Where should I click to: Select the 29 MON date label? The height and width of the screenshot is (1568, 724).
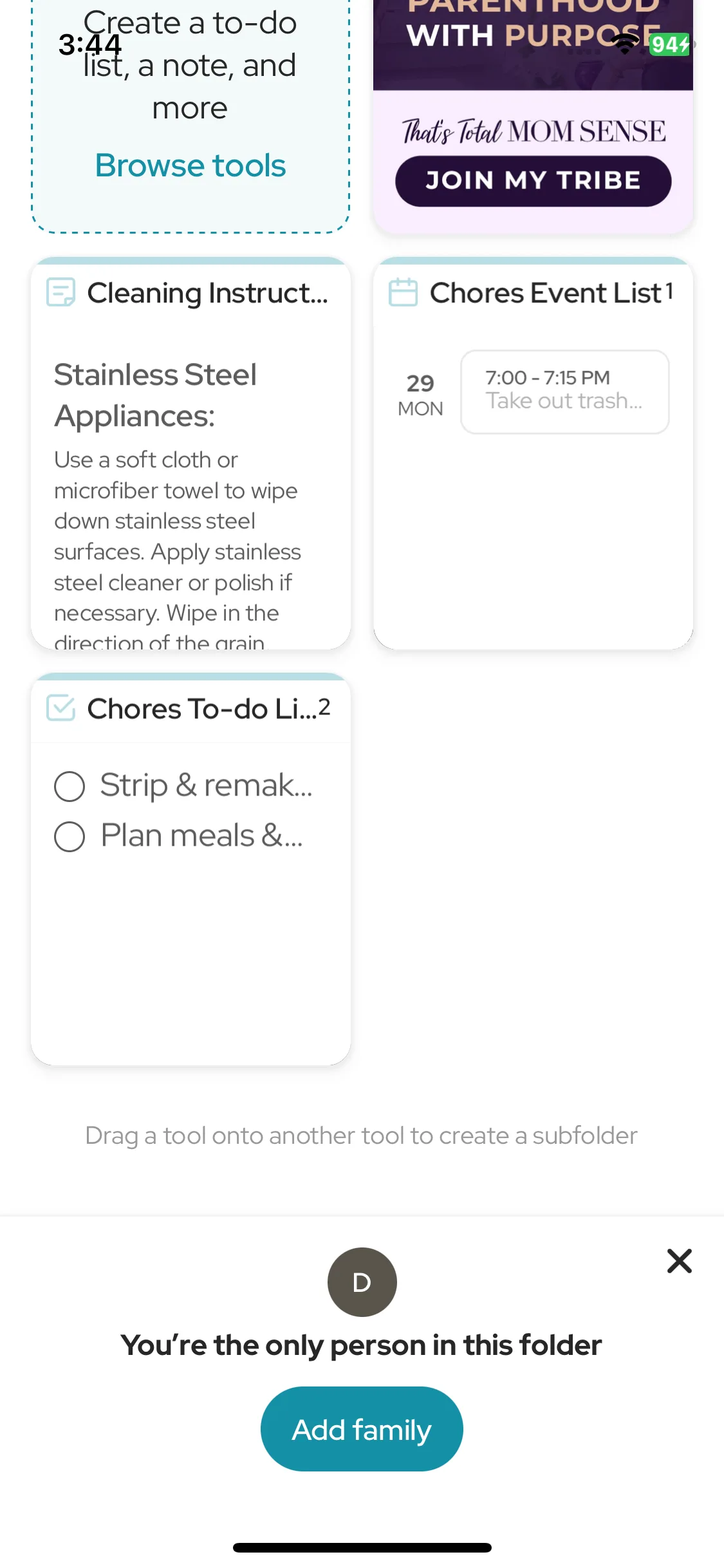(x=420, y=395)
